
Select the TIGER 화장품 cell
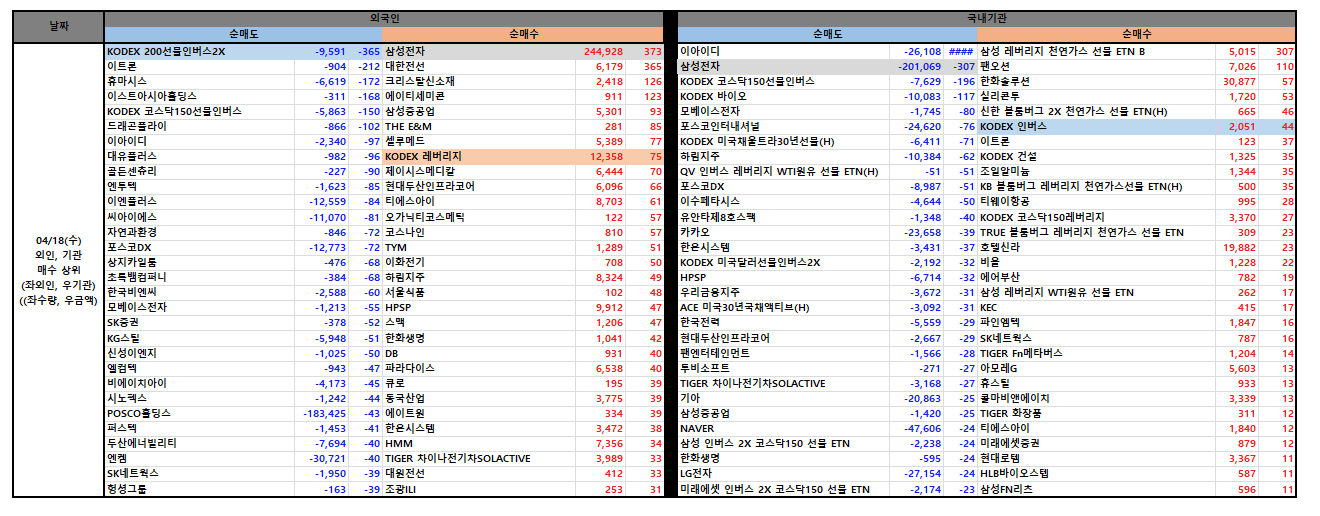1097,413
